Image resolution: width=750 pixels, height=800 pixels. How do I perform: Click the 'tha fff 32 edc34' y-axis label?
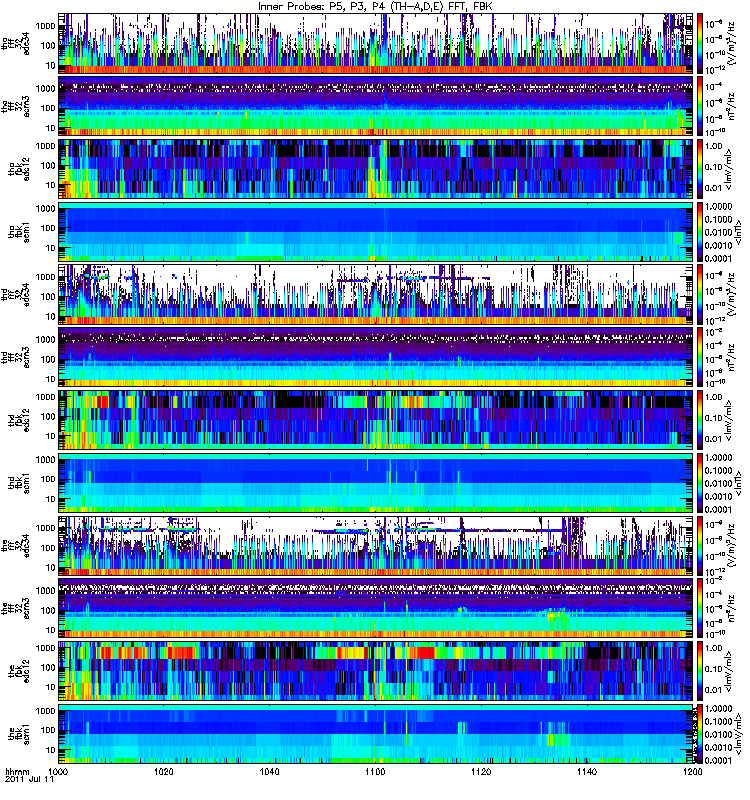[x=15, y=44]
